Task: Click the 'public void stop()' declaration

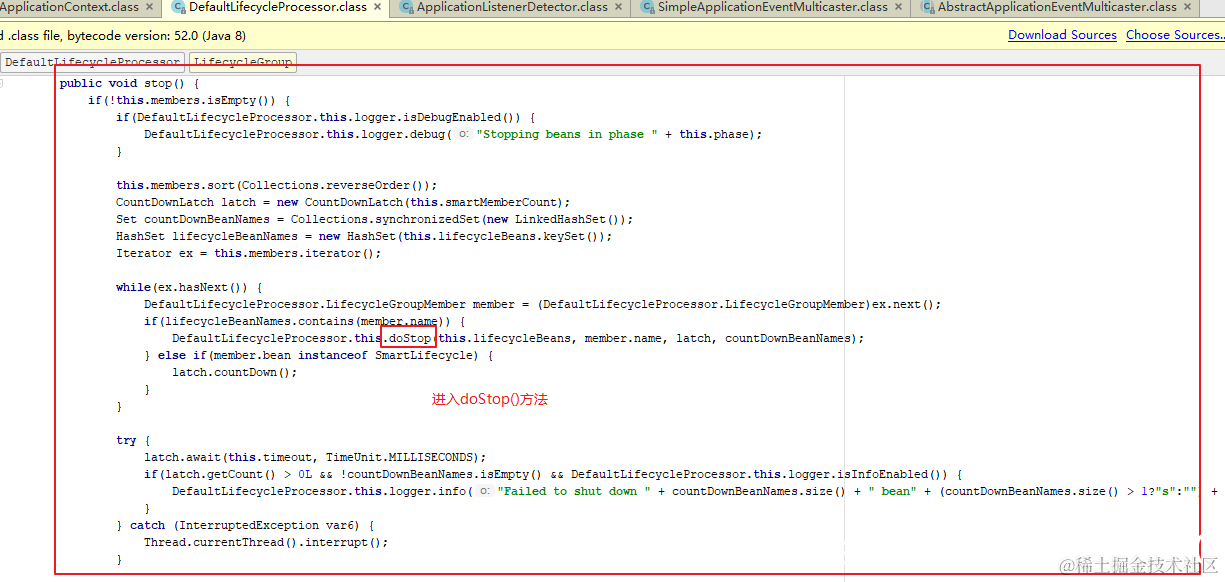Action: pyautogui.click(x=130, y=83)
